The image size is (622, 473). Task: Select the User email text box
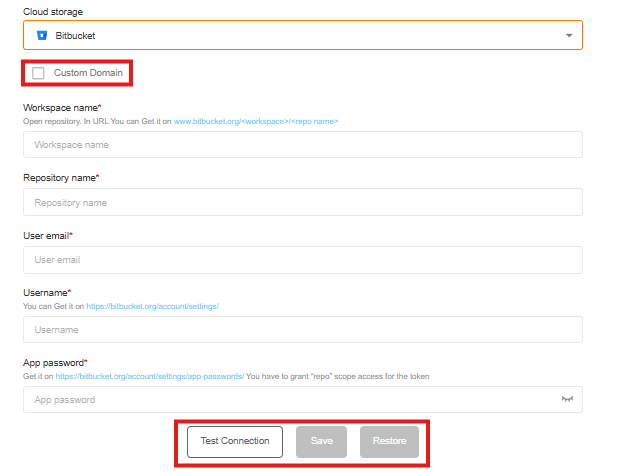302,260
